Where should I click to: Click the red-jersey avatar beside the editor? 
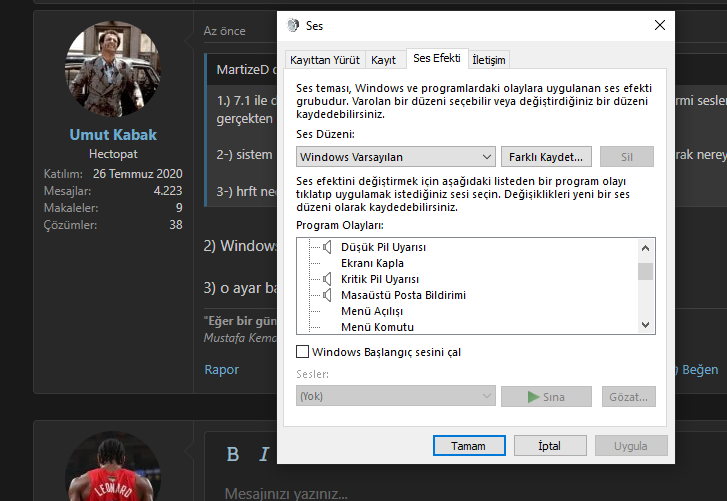pos(113,466)
